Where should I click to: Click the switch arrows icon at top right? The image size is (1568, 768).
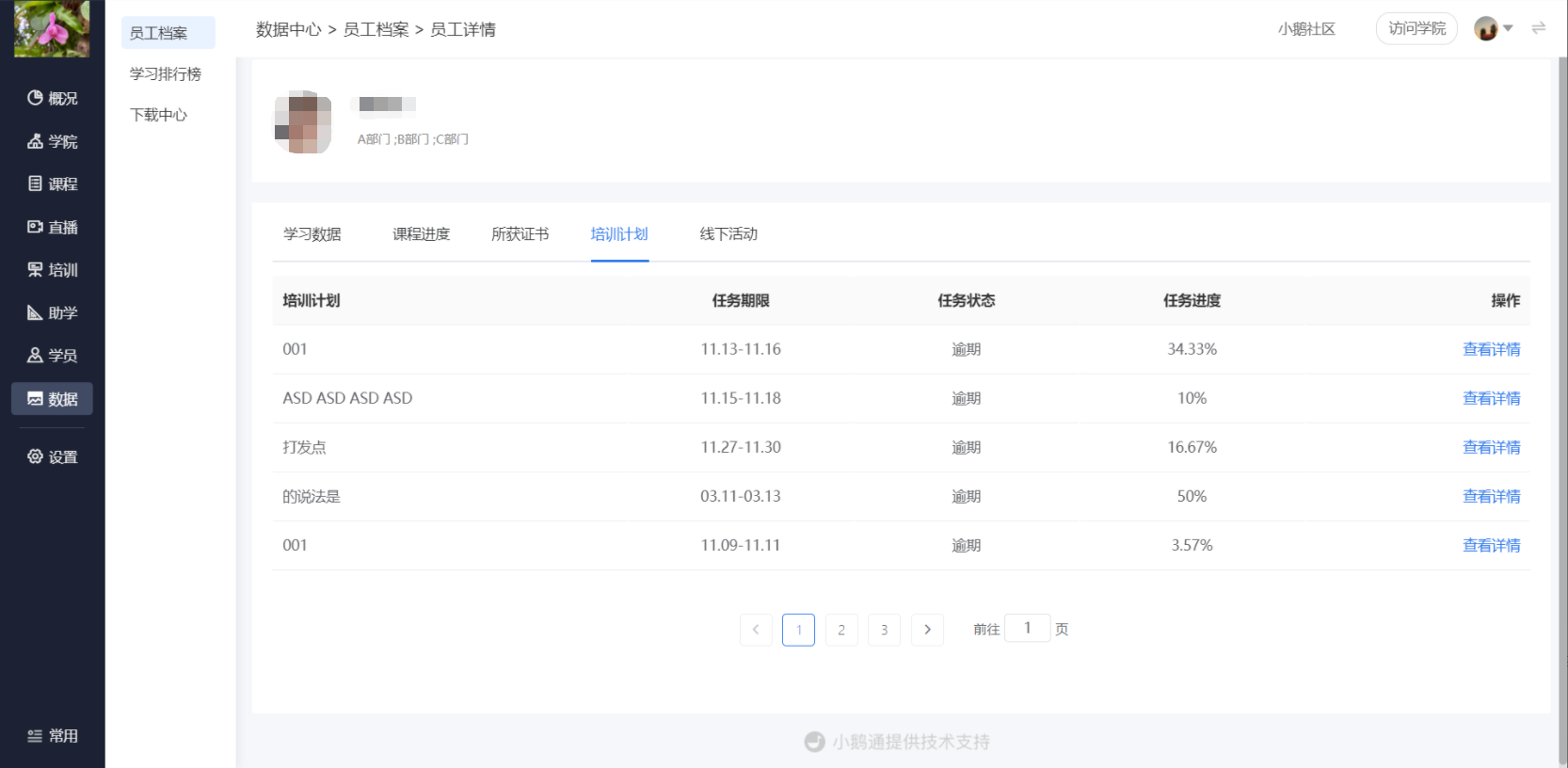(x=1539, y=28)
